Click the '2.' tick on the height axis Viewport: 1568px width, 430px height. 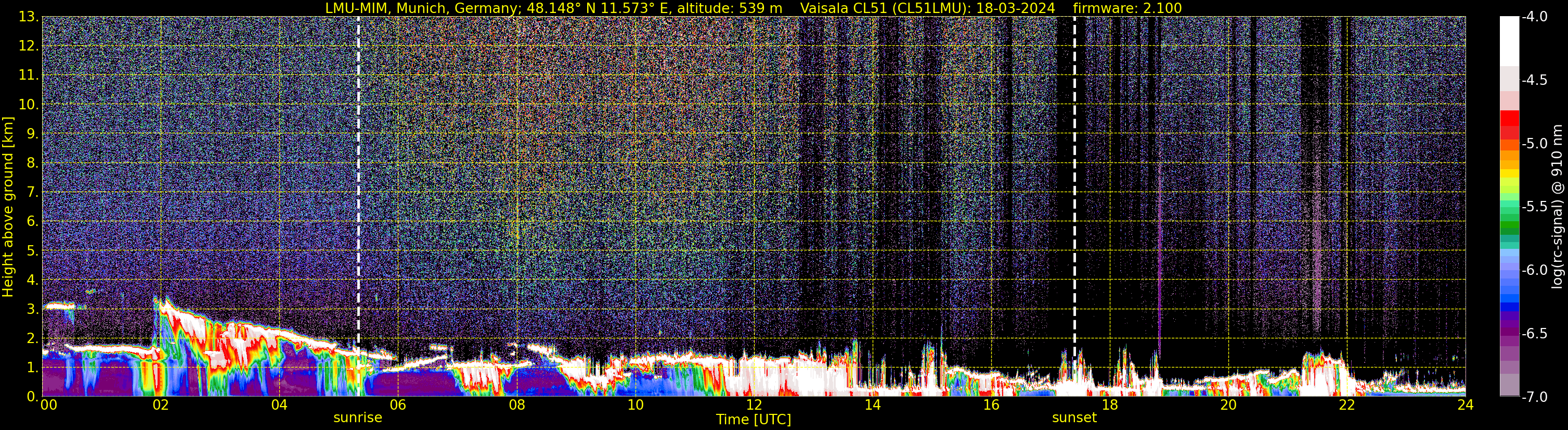(x=33, y=338)
